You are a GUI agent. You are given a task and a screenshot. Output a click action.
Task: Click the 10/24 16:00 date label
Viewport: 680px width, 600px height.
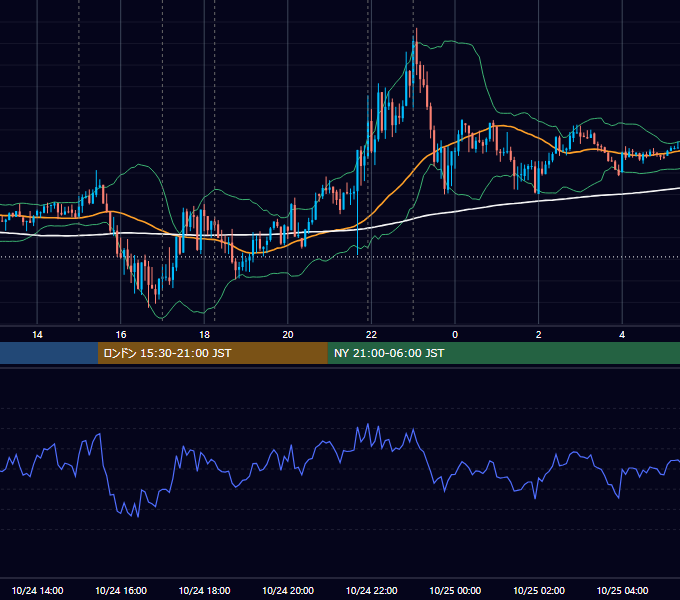(x=121, y=590)
